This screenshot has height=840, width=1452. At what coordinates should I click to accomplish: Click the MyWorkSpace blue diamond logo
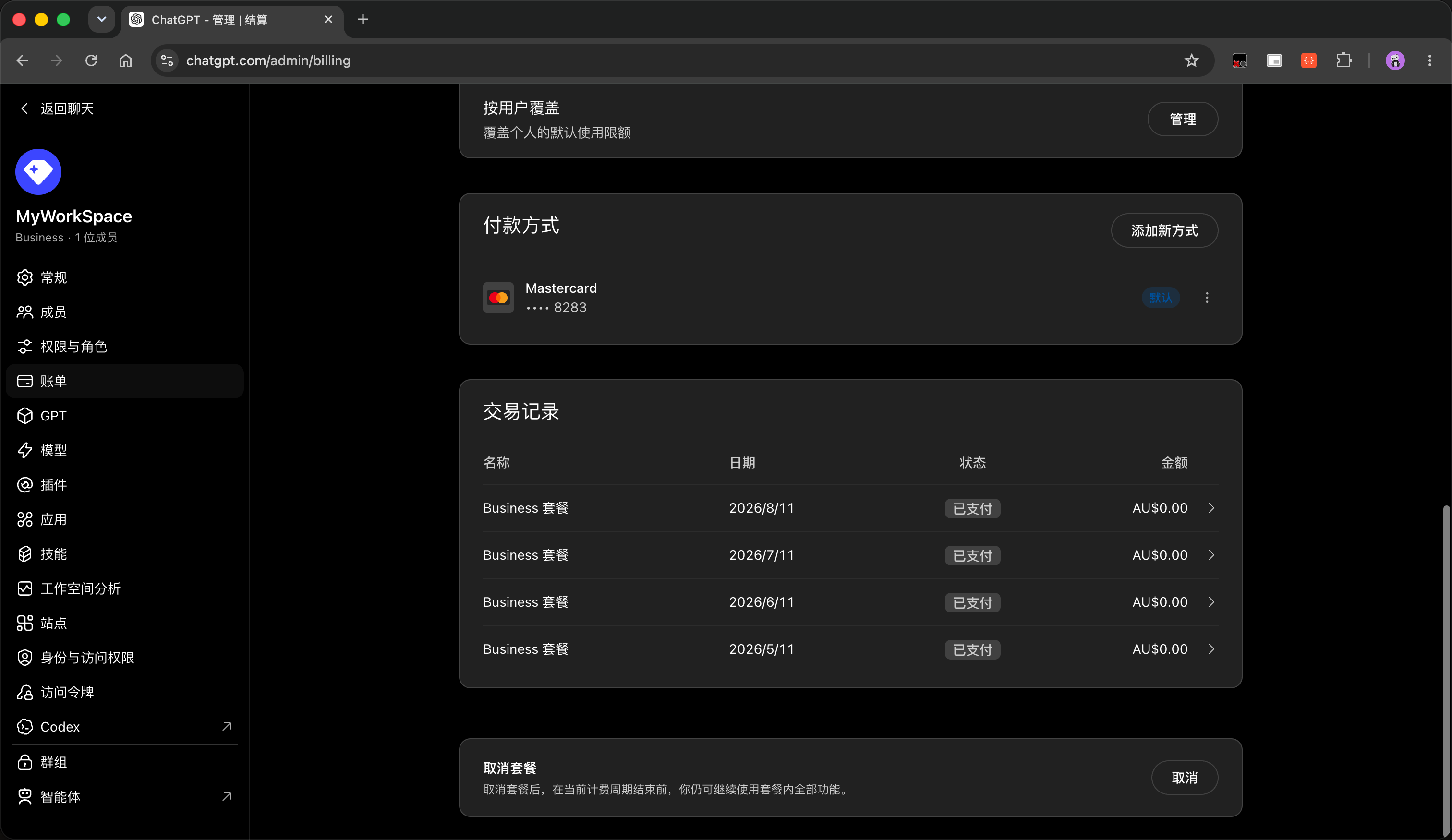click(x=38, y=172)
